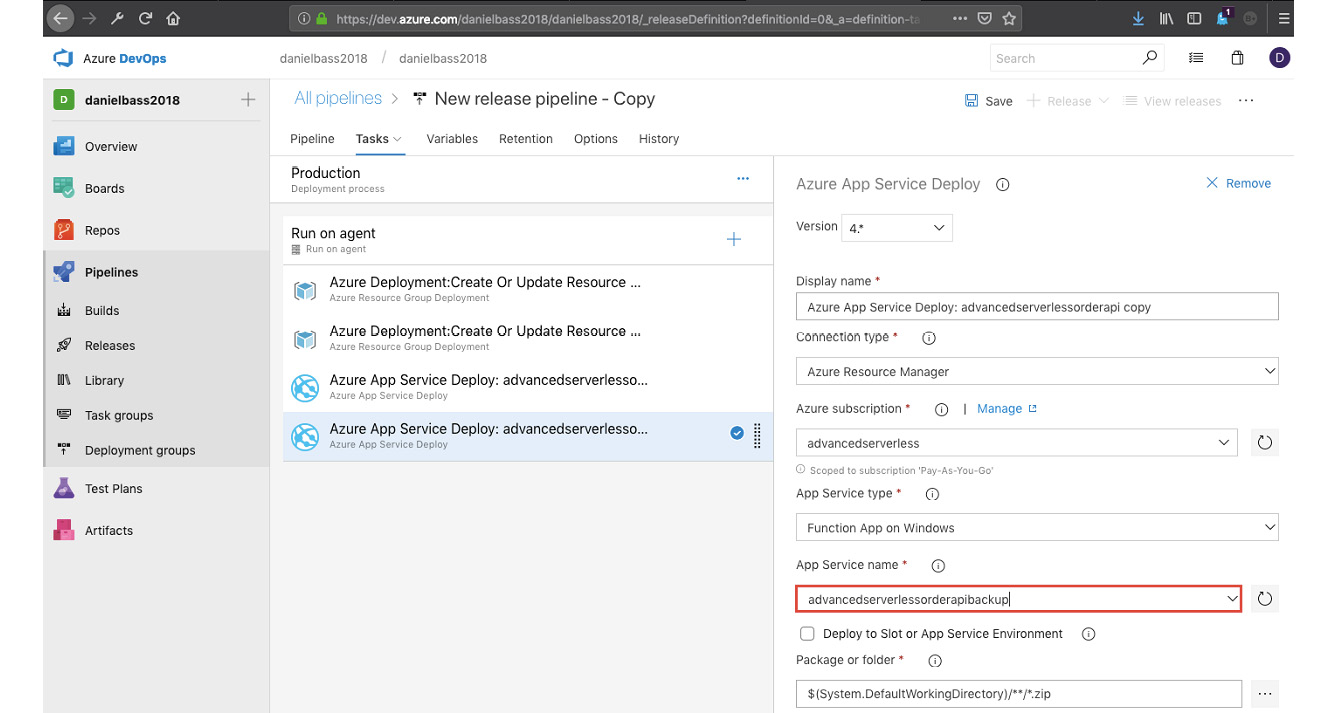Click View releases button
Image resolution: width=1337 pixels, height=713 pixels.
(x=1172, y=101)
